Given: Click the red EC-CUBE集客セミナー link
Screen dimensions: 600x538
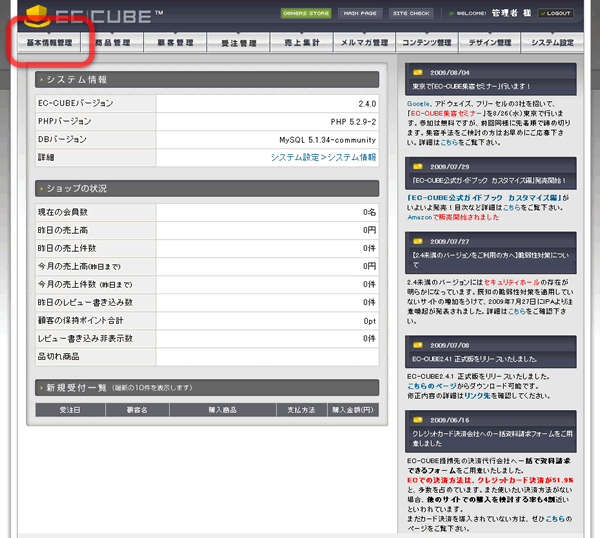Looking at the screenshot, I should 446,114.
